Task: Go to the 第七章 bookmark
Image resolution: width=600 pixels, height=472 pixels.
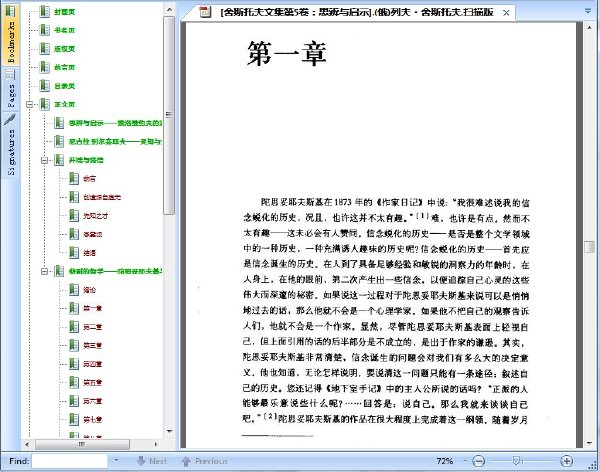Action: tap(93, 420)
